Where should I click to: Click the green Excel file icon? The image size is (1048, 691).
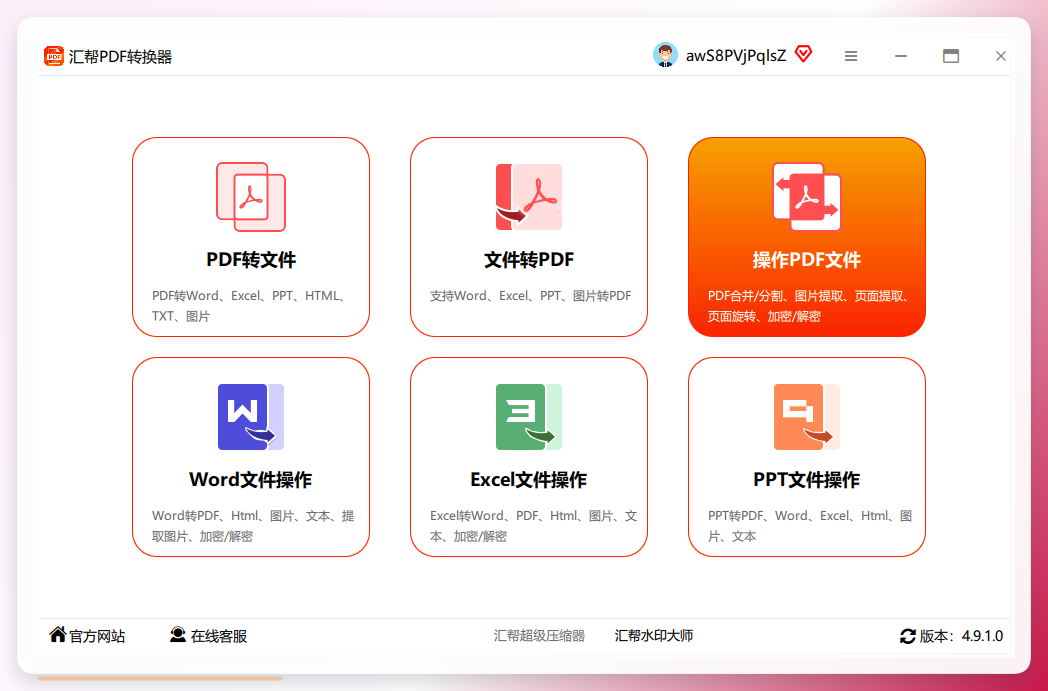[x=529, y=417]
